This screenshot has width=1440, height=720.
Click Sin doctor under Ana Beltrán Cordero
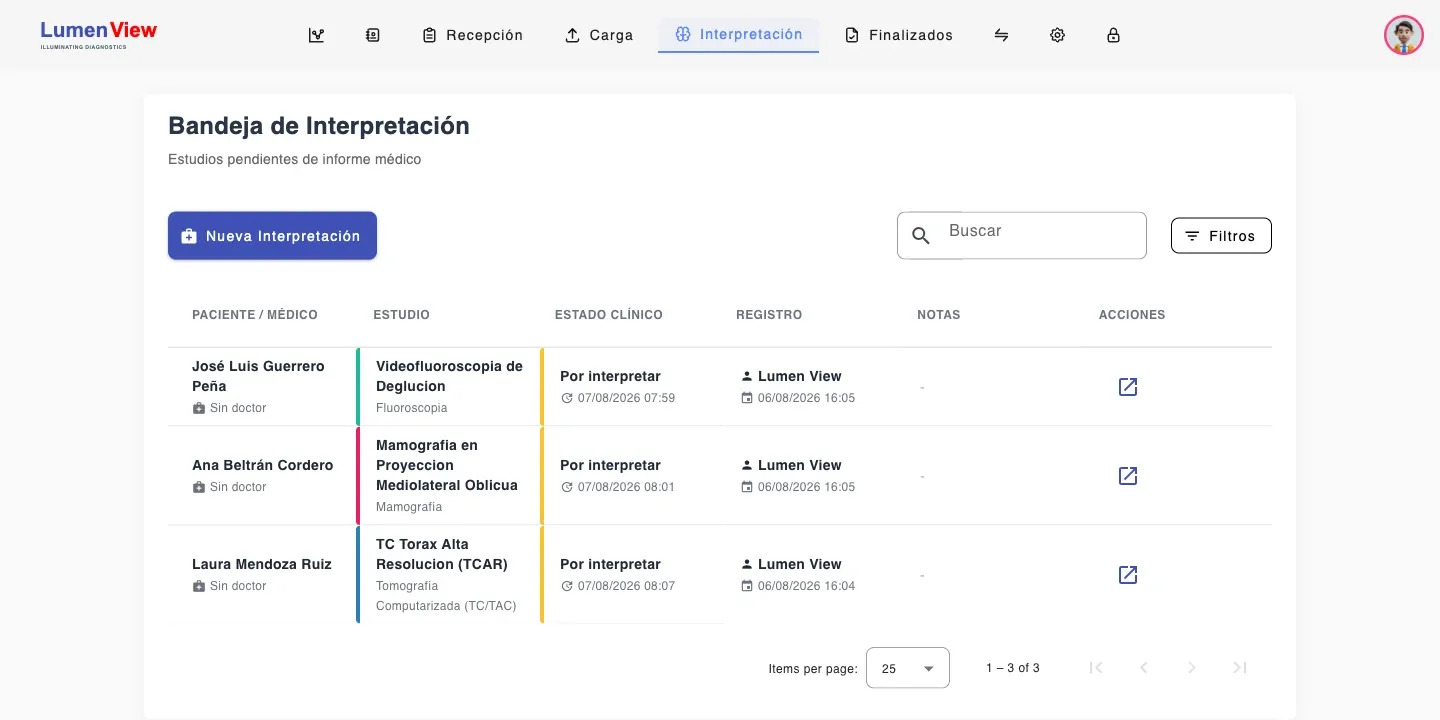[238, 487]
